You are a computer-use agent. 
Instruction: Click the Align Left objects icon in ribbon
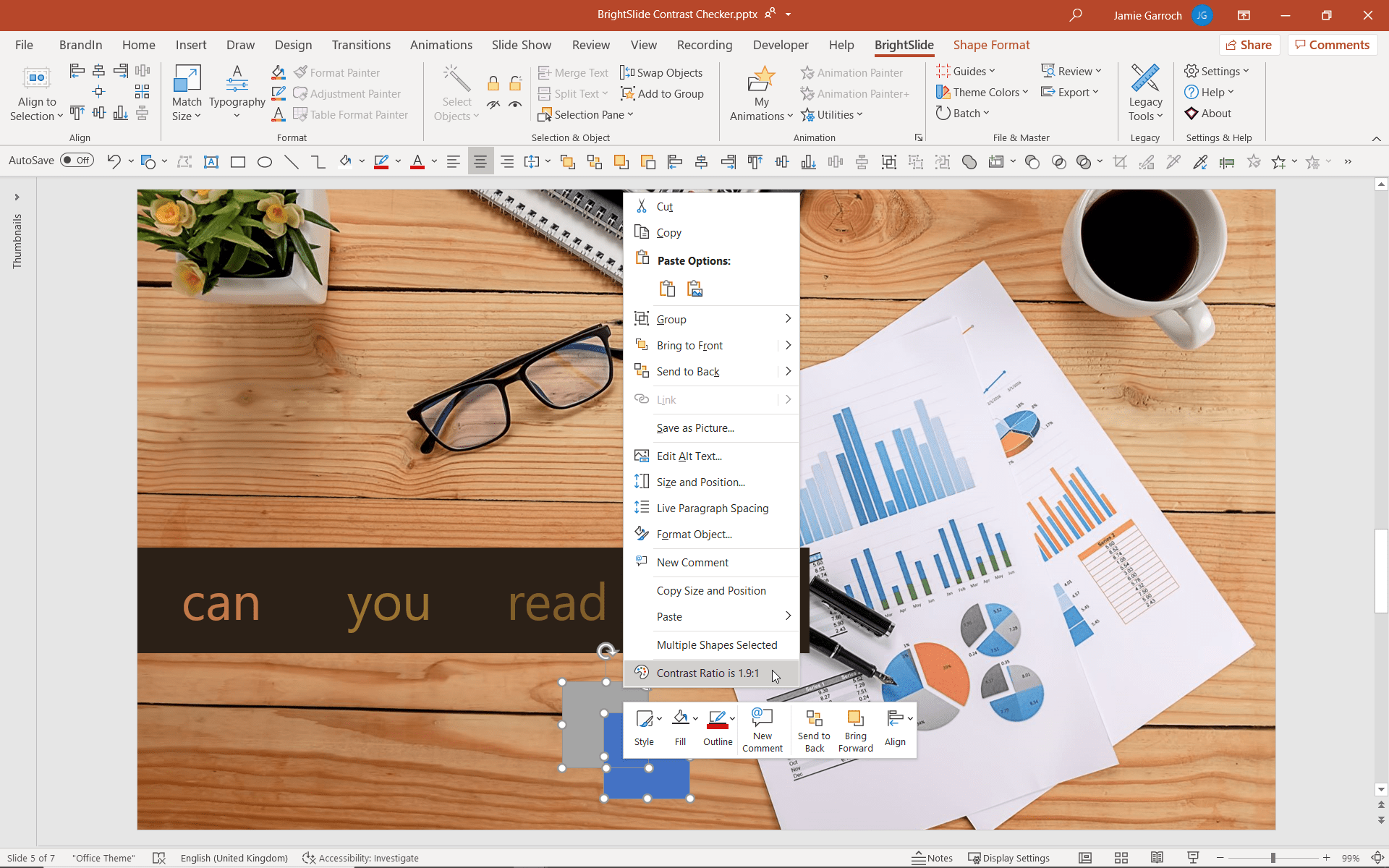pyautogui.click(x=77, y=71)
